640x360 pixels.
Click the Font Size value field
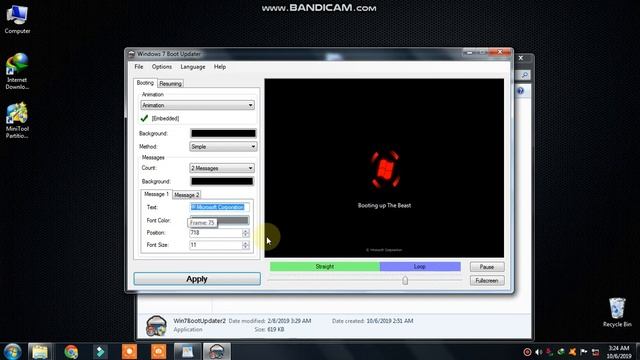coord(216,245)
